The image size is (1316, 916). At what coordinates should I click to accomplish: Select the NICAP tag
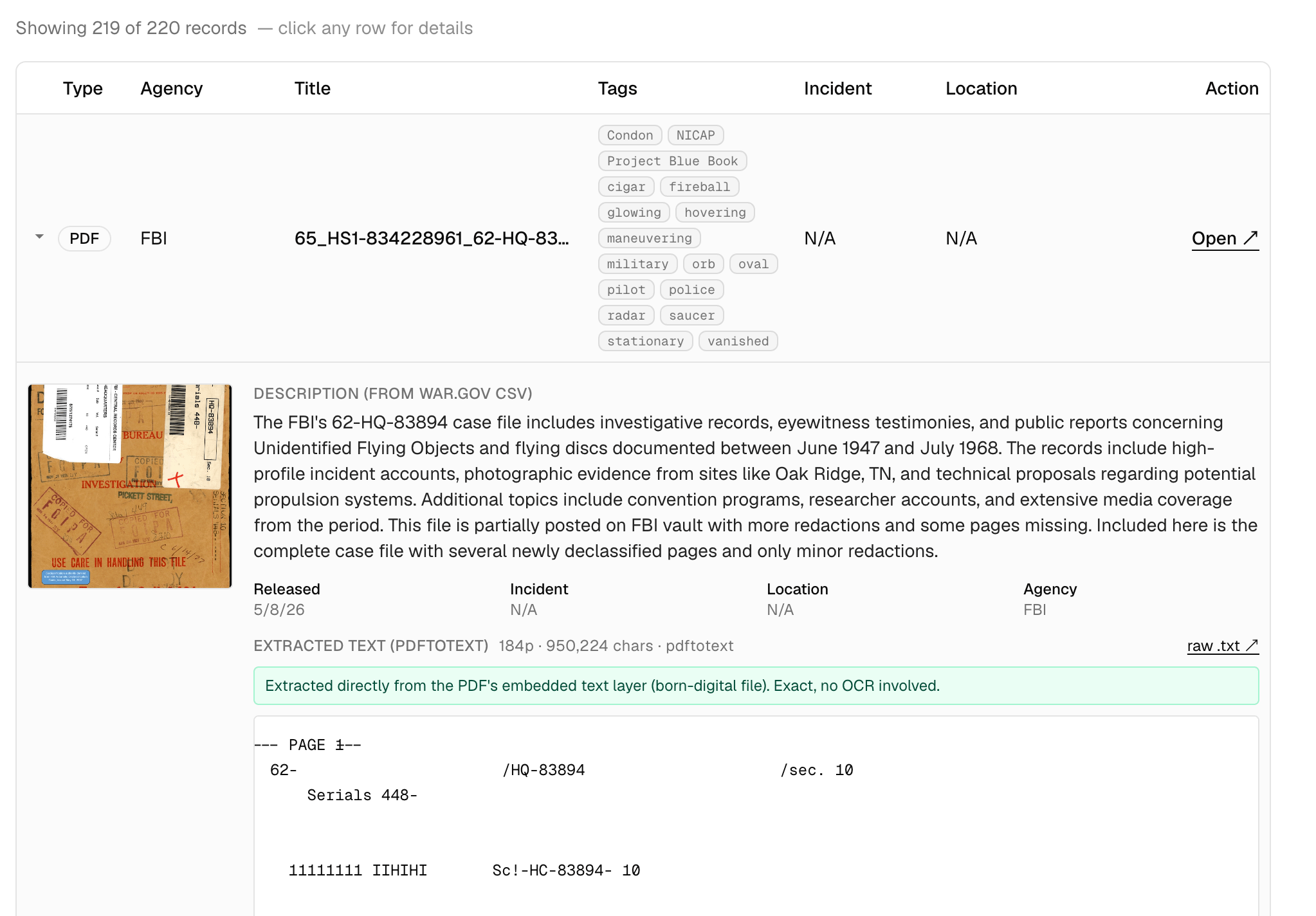[x=695, y=135]
